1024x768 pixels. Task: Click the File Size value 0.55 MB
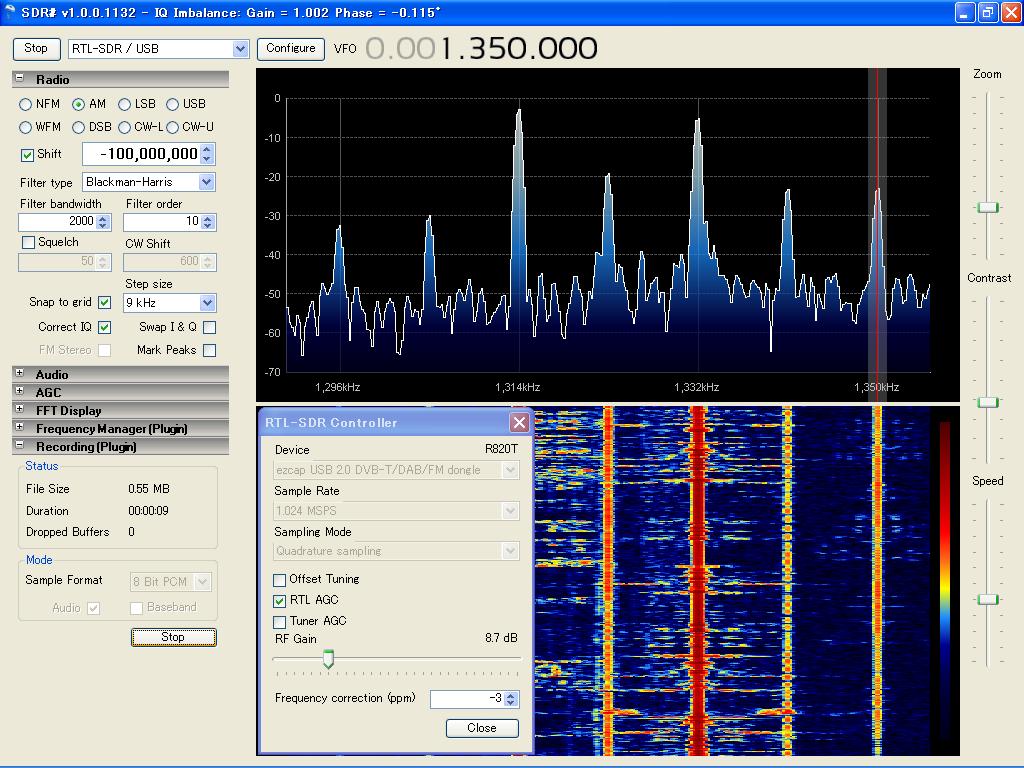point(149,489)
